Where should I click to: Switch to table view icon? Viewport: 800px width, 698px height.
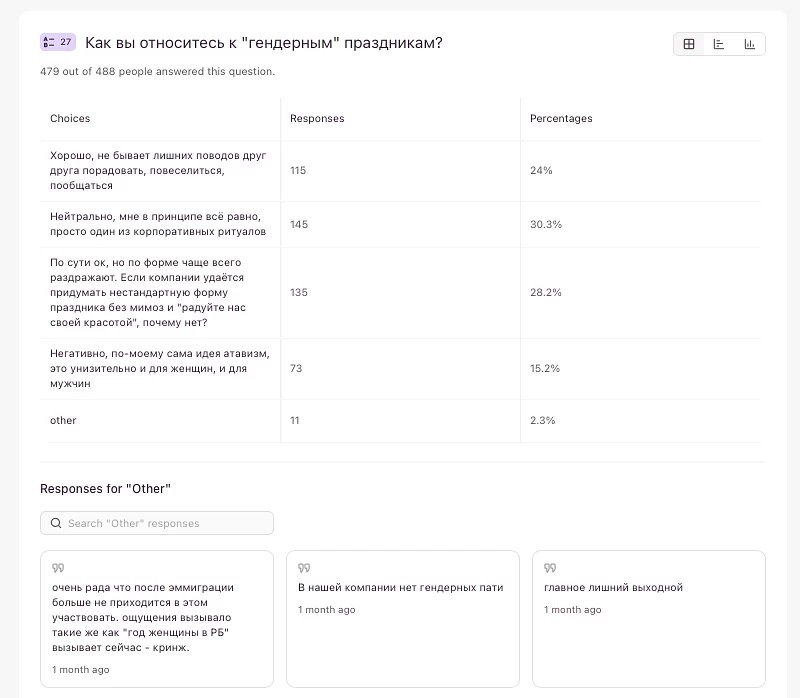(689, 44)
